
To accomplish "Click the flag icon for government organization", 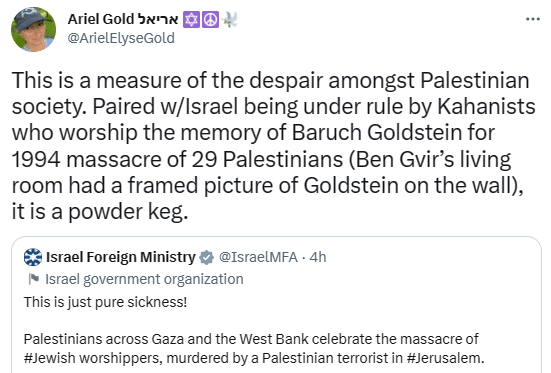I will 34,279.
